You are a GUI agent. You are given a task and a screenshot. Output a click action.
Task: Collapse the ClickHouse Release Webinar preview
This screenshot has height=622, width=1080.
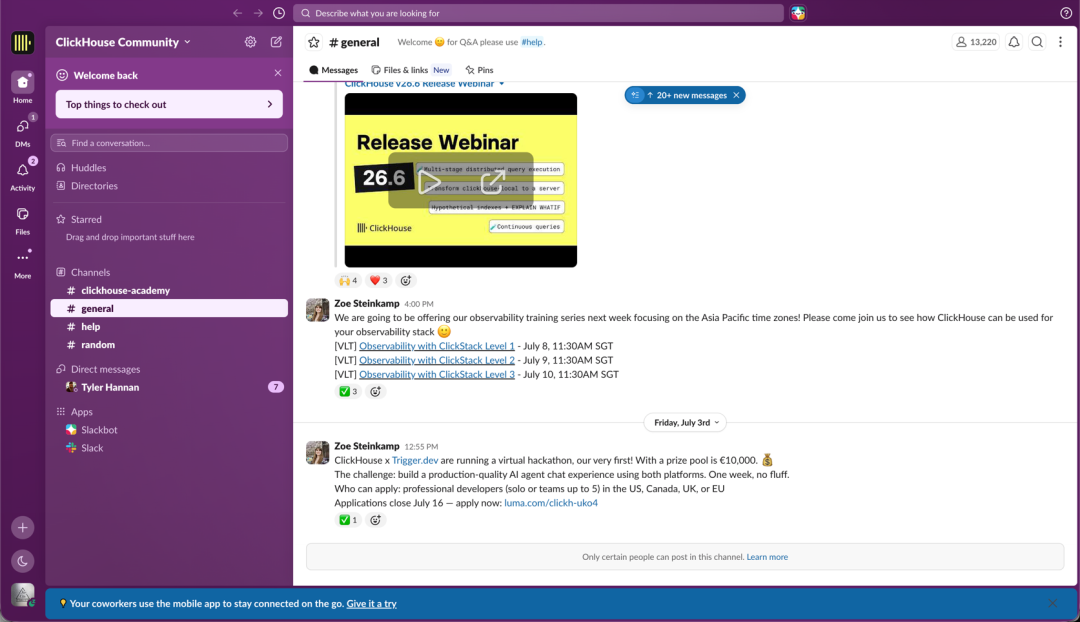coord(501,84)
